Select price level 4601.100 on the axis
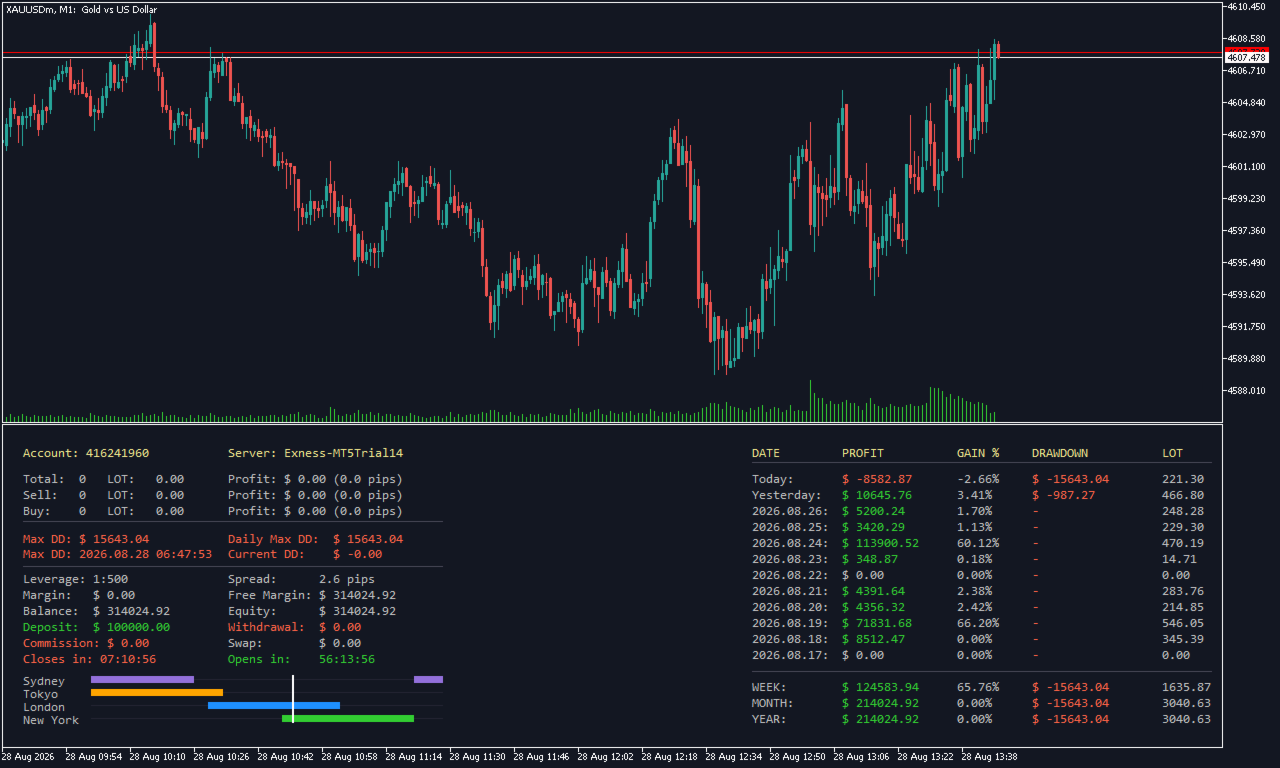This screenshot has width=1280, height=768. pyautogui.click(x=1246, y=167)
